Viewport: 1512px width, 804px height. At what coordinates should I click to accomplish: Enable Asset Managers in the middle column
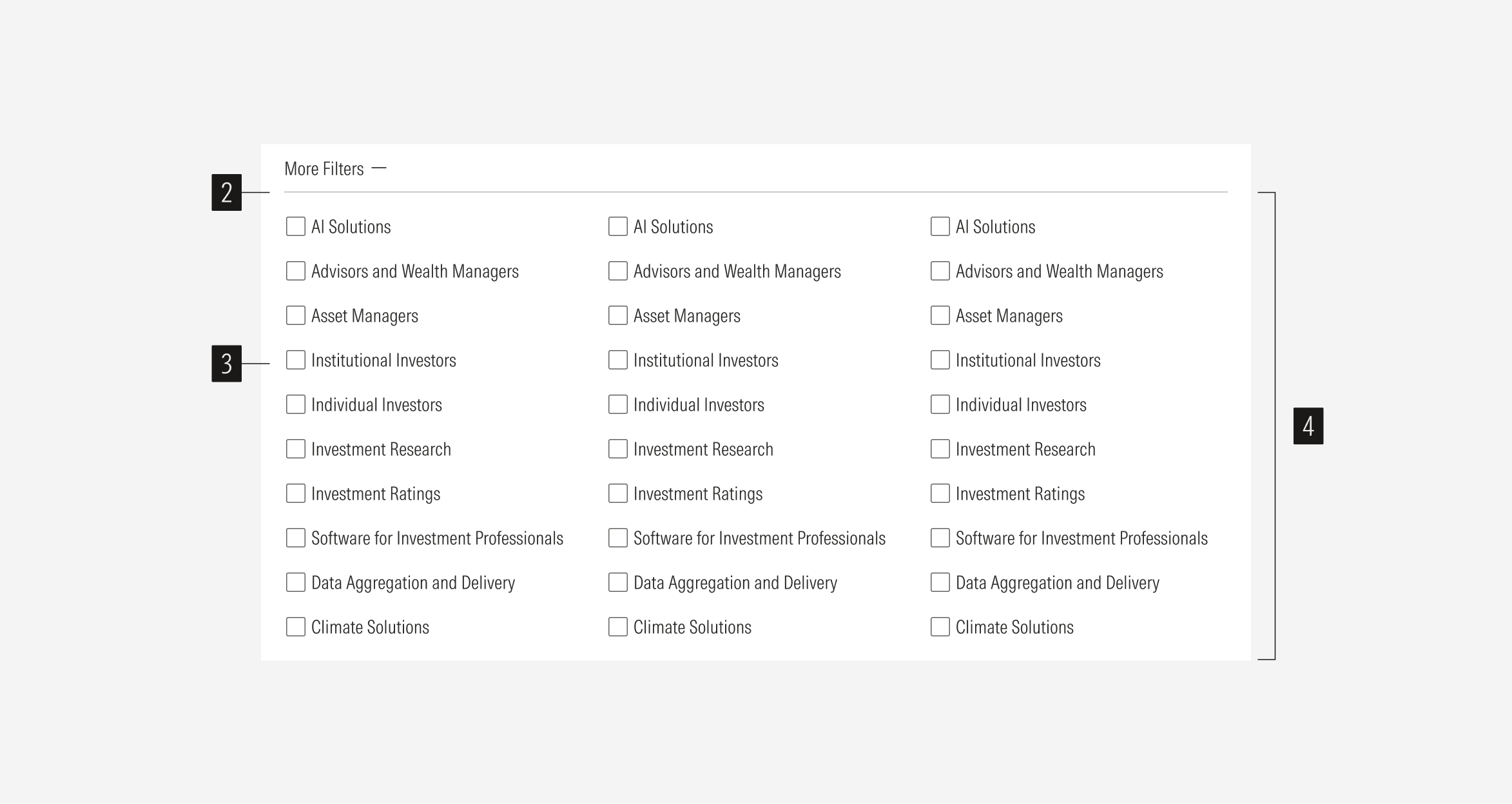(618, 315)
